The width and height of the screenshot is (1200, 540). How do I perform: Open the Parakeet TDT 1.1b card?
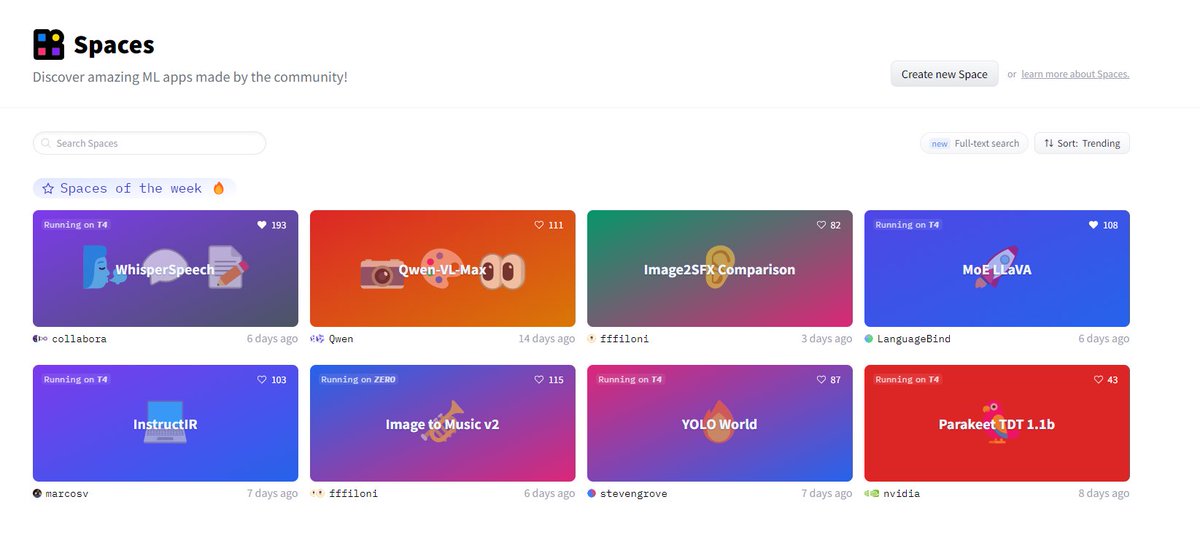(997, 423)
